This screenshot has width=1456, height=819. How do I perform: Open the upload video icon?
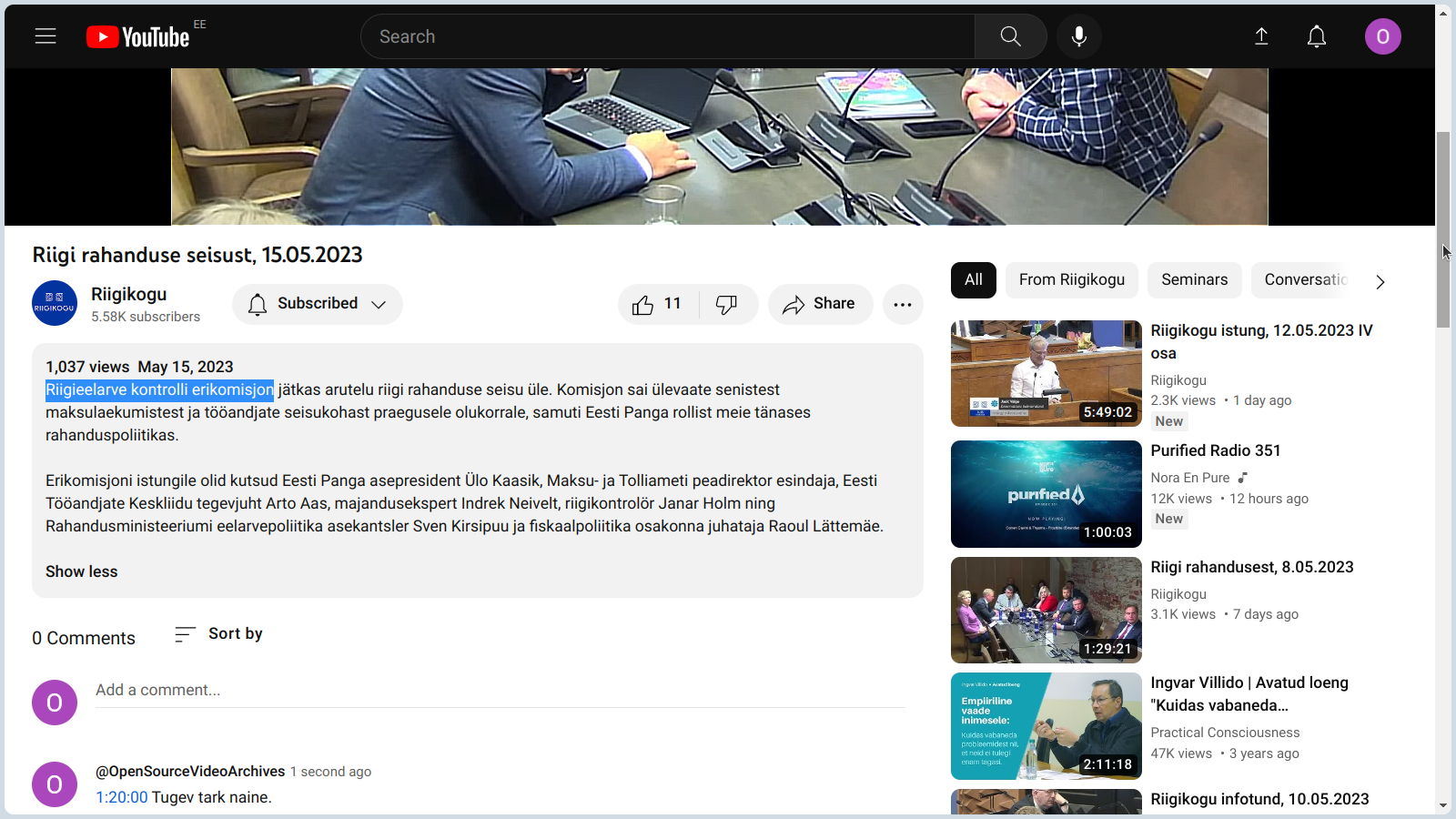pos(1261,36)
